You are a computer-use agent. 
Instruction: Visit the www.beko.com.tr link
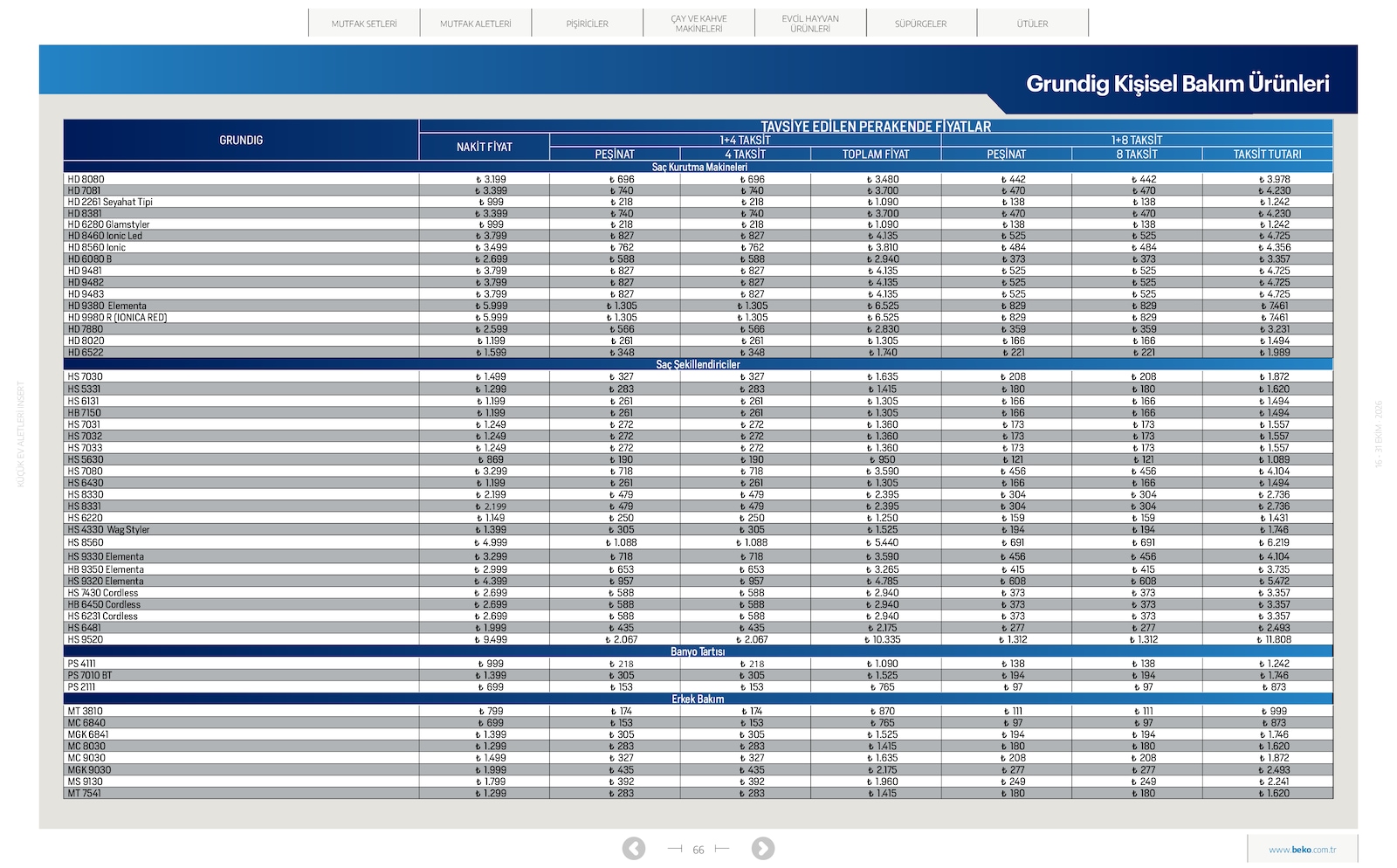1303,850
